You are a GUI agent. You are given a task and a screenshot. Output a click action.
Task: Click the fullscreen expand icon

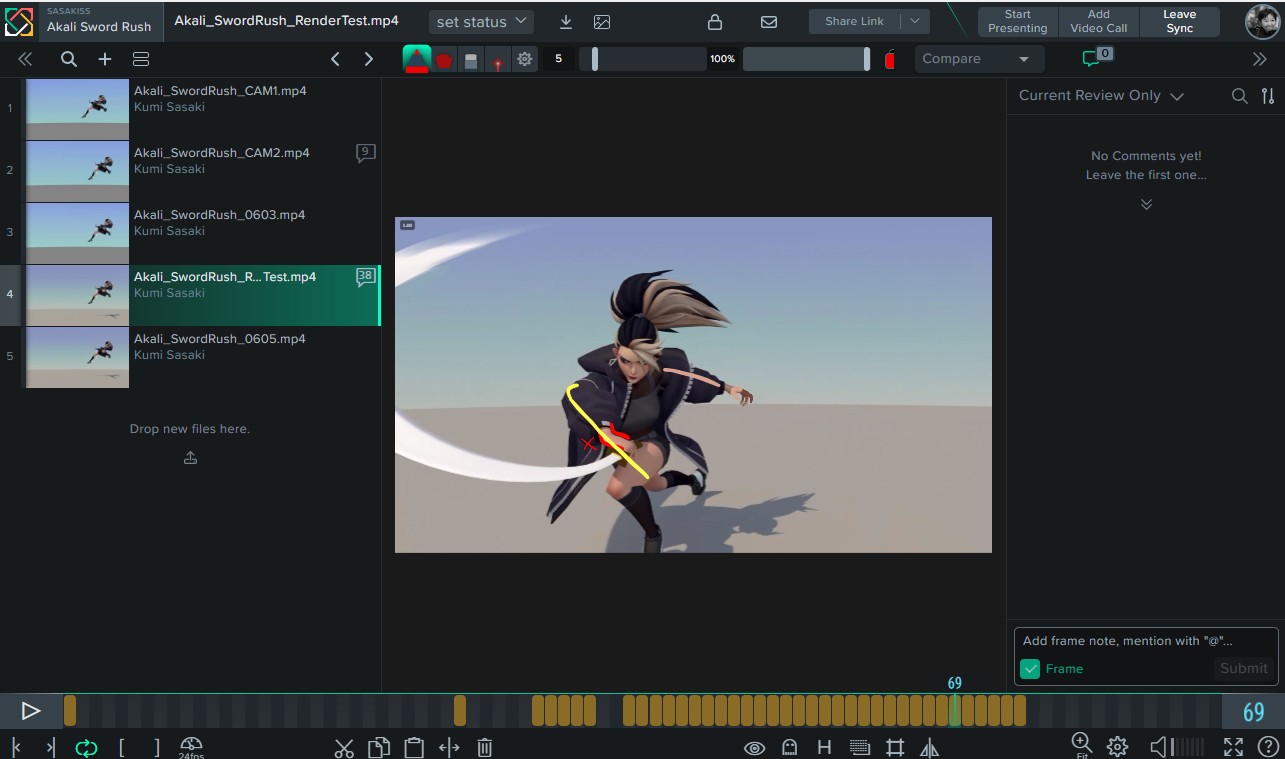point(1234,747)
